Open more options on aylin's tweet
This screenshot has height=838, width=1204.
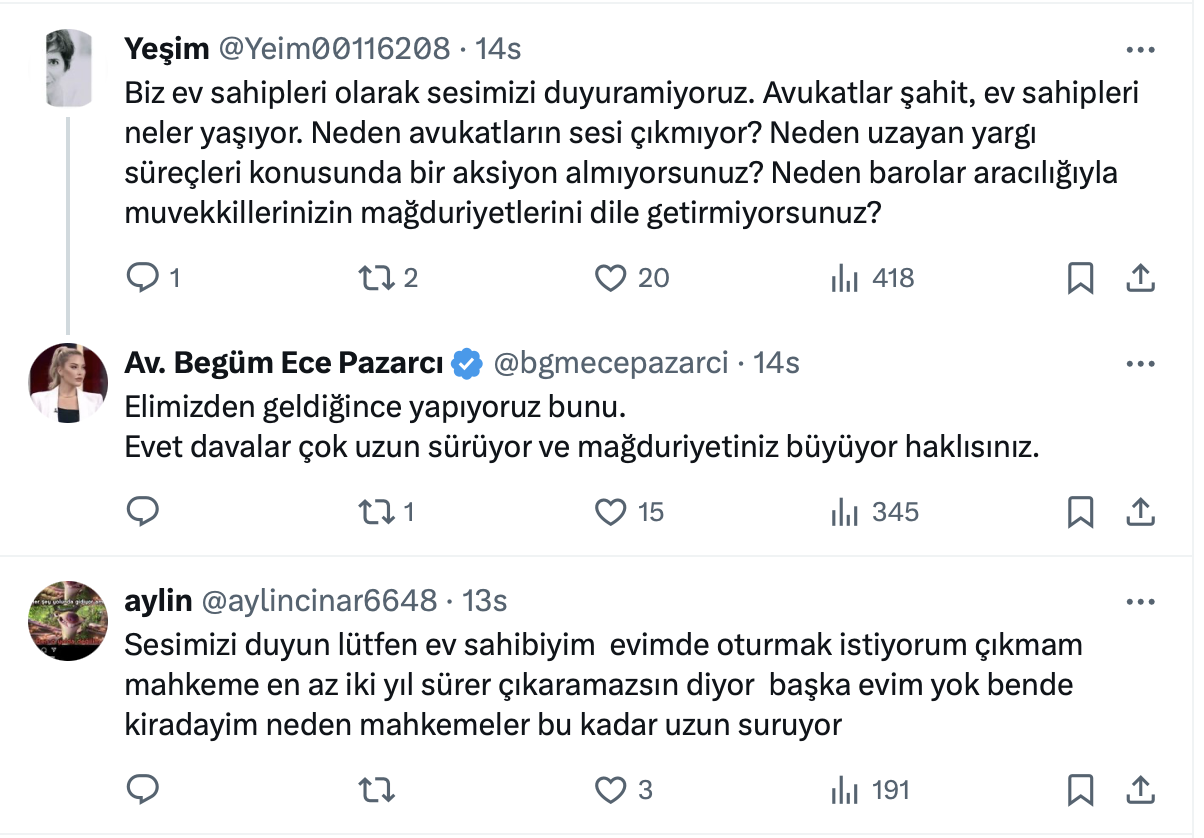coord(1140,602)
